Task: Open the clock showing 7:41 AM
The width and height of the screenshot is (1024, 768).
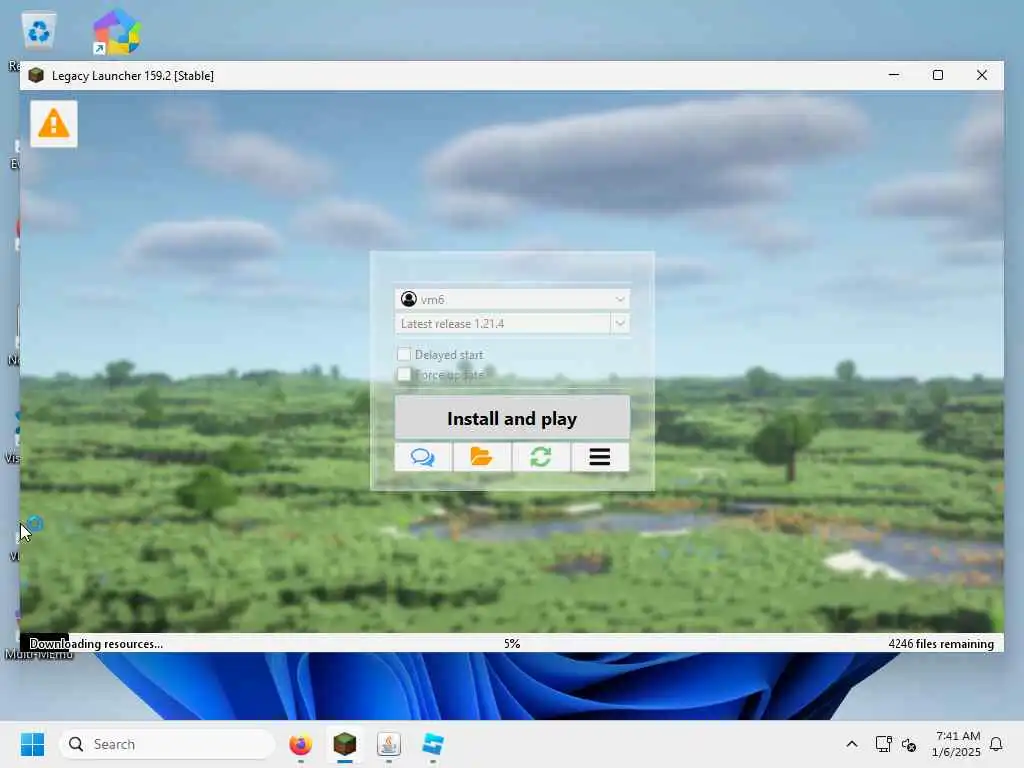Action: [x=957, y=744]
